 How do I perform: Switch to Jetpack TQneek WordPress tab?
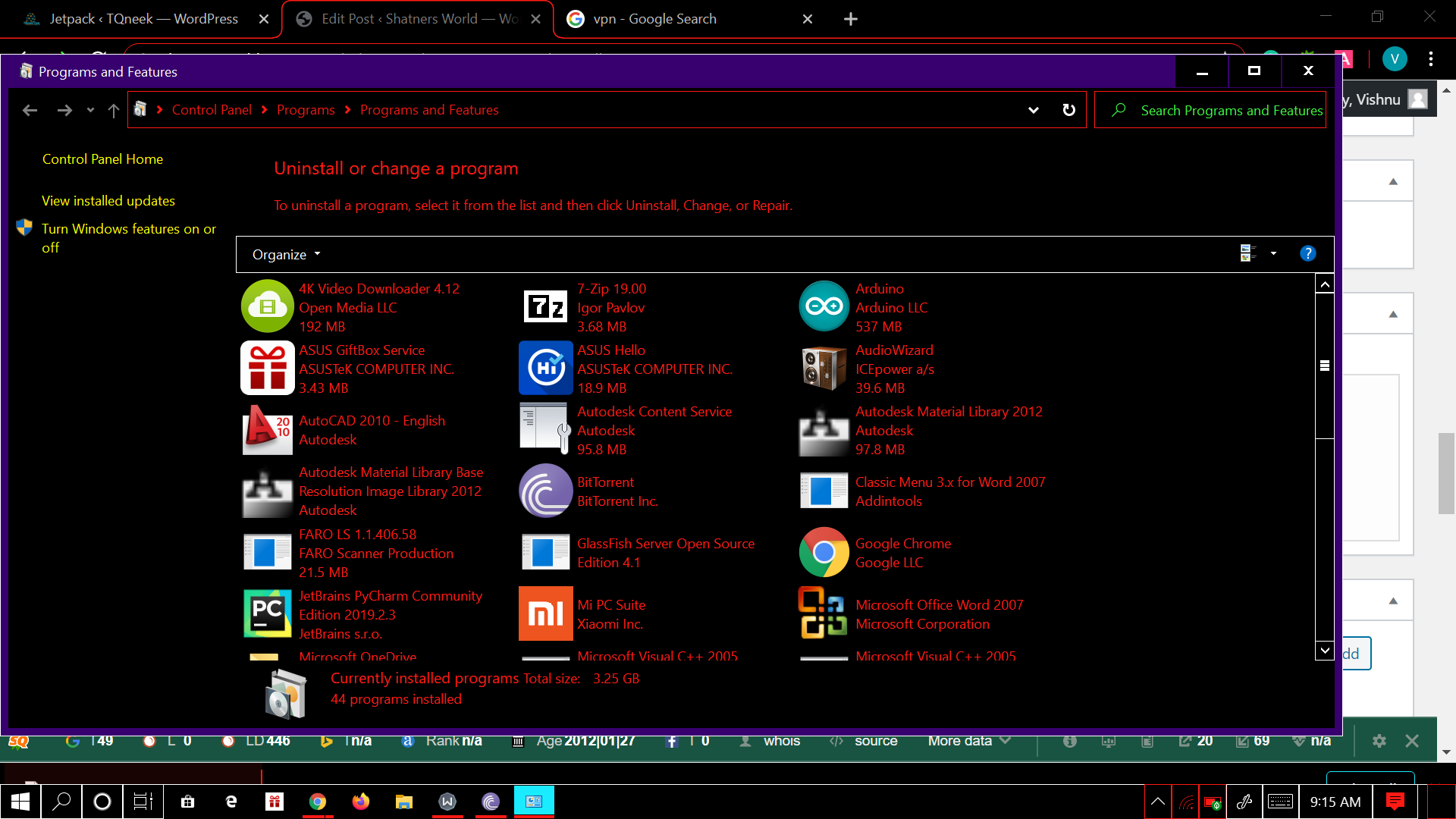[x=143, y=19]
